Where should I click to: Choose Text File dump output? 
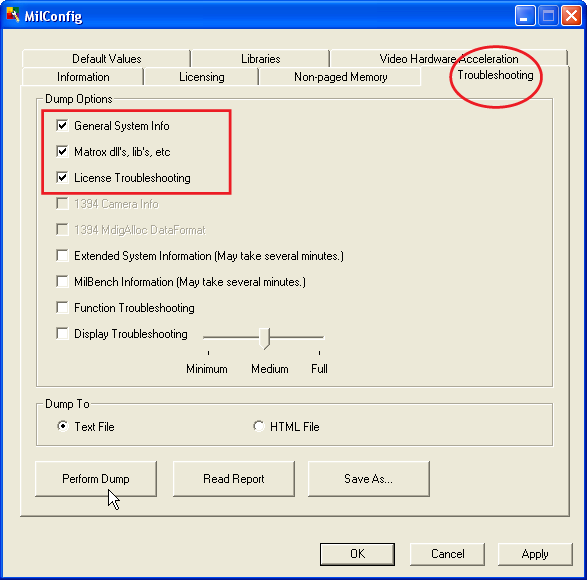(63, 426)
